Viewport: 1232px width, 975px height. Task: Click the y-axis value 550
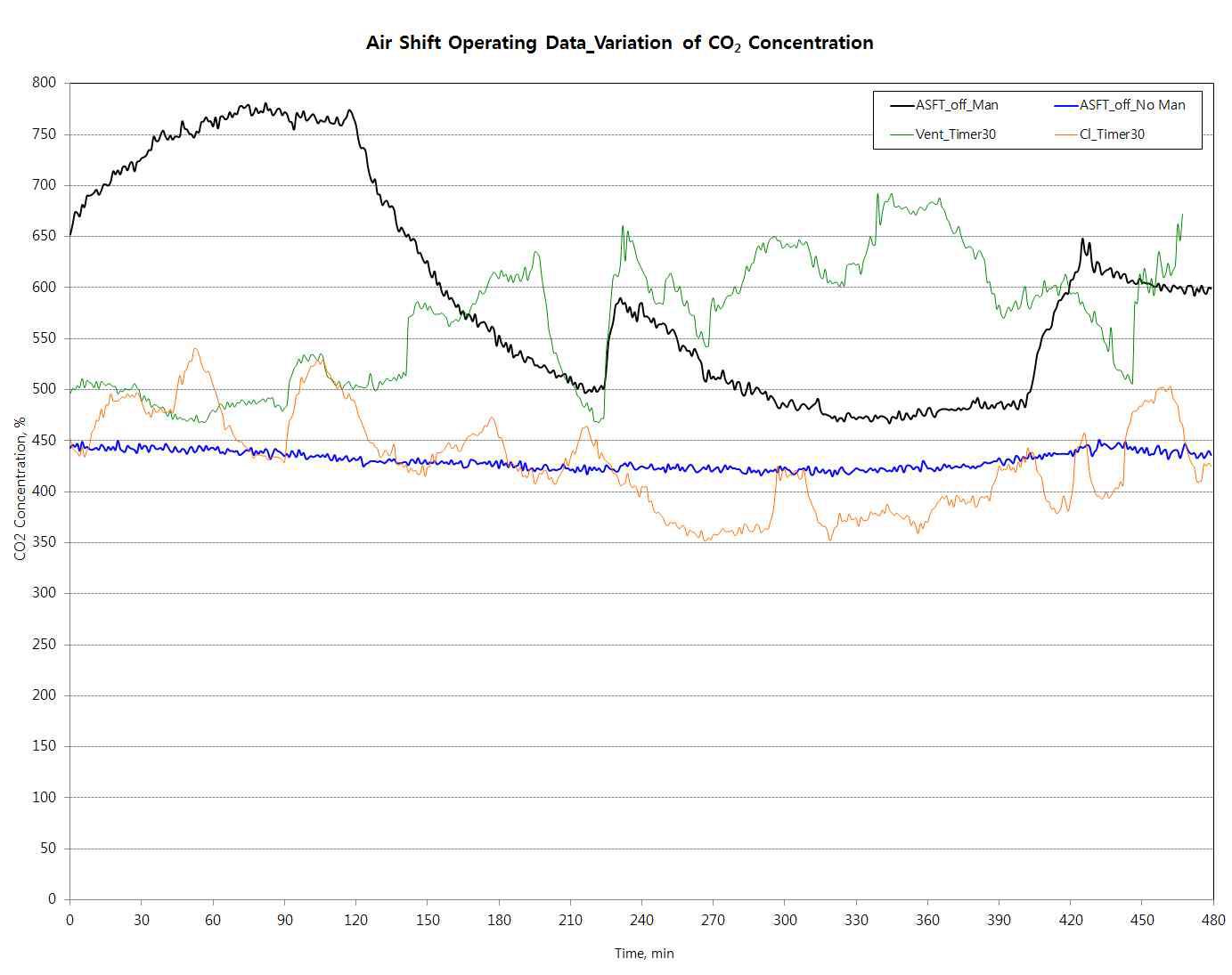[x=45, y=338]
